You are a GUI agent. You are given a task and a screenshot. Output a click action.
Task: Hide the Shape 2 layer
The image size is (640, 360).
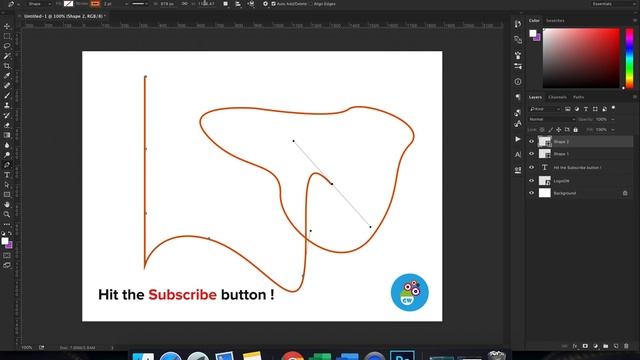tap(531, 141)
